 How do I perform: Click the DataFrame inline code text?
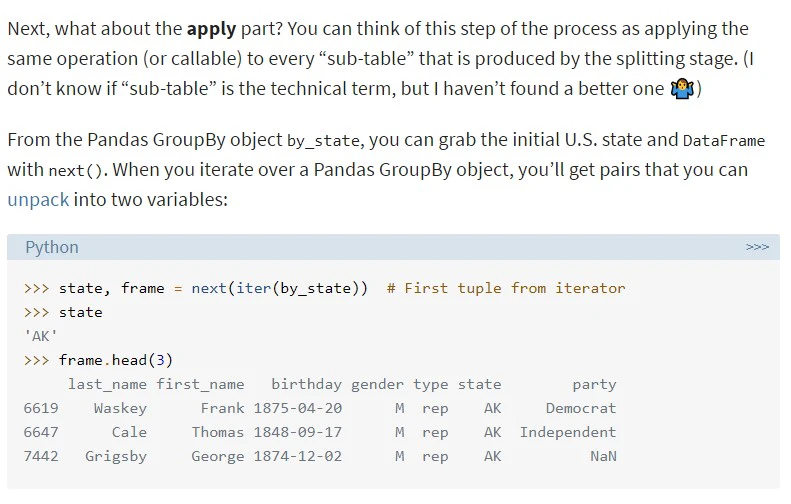723,140
